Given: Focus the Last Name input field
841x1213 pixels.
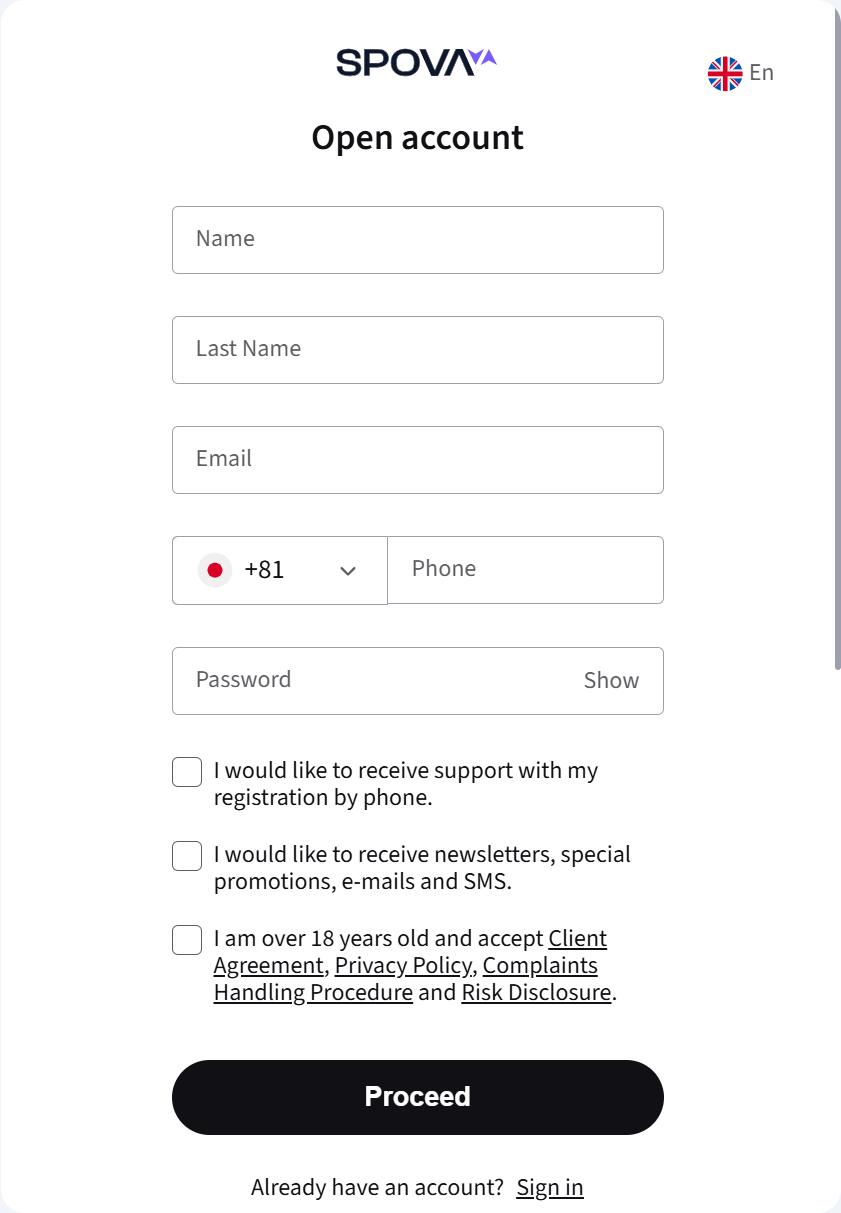Looking at the screenshot, I should click(x=418, y=350).
